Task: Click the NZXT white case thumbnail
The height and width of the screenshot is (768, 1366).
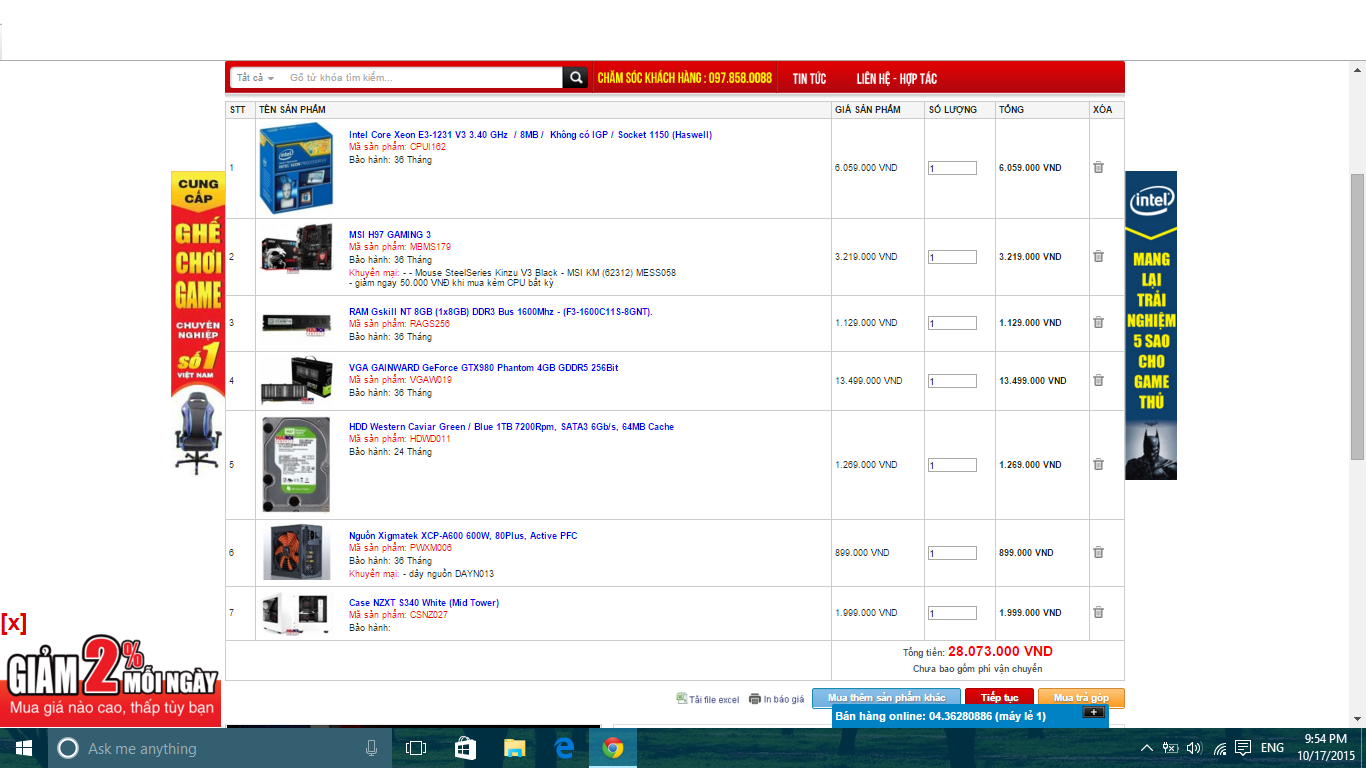Action: click(296, 613)
